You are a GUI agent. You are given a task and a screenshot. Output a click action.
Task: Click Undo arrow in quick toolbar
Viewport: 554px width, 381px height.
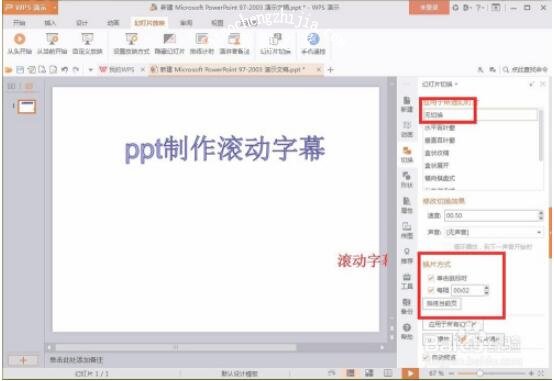click(x=64, y=70)
